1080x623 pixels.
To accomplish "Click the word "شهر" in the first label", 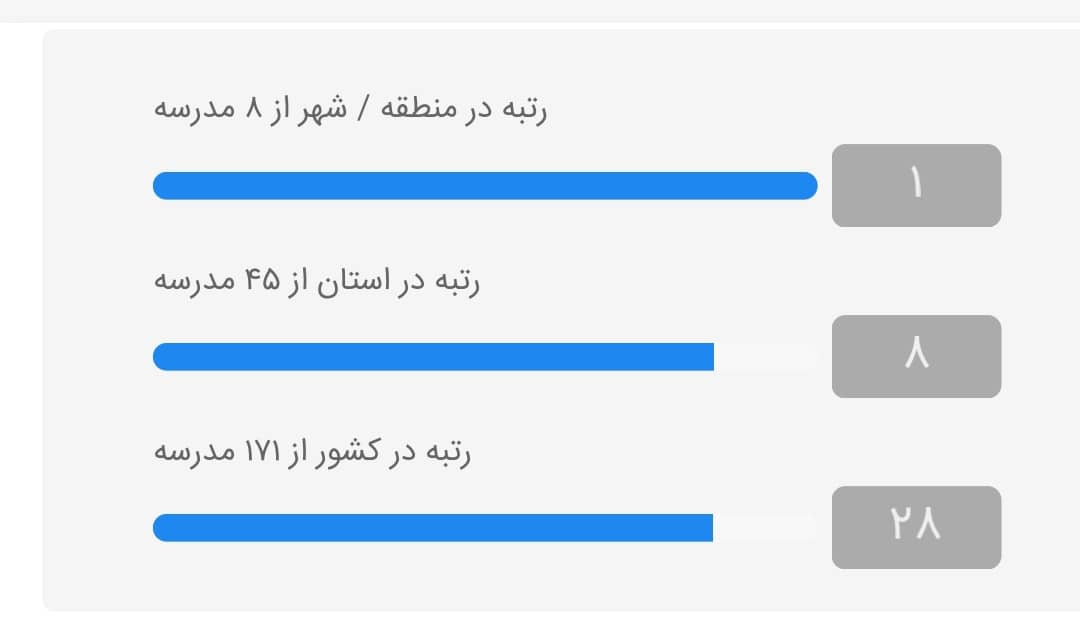I will pyautogui.click(x=322, y=109).
